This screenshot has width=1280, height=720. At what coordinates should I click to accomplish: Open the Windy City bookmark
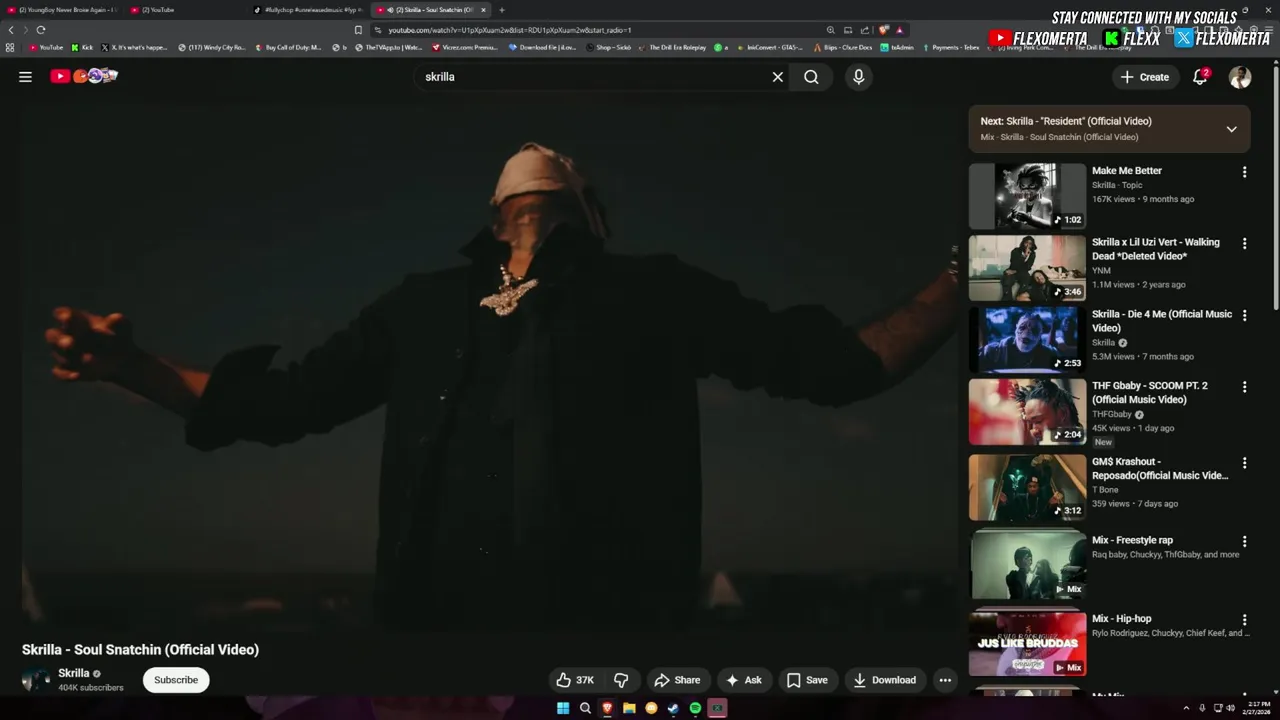tap(212, 47)
